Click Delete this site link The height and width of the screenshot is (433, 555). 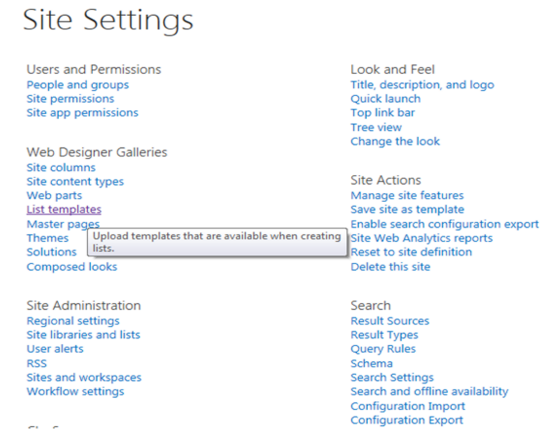click(390, 267)
